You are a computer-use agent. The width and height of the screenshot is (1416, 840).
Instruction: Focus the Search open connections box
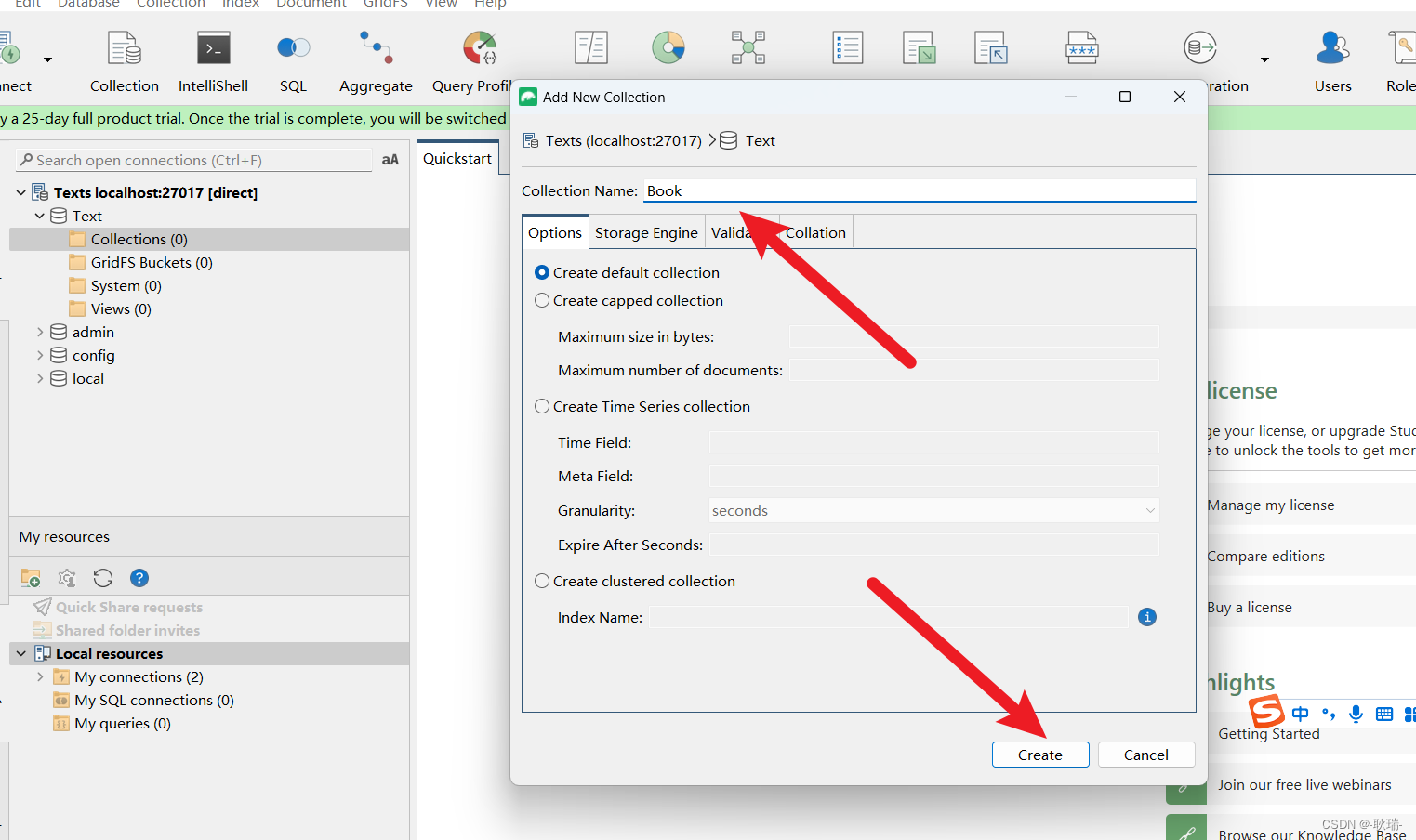pos(194,160)
